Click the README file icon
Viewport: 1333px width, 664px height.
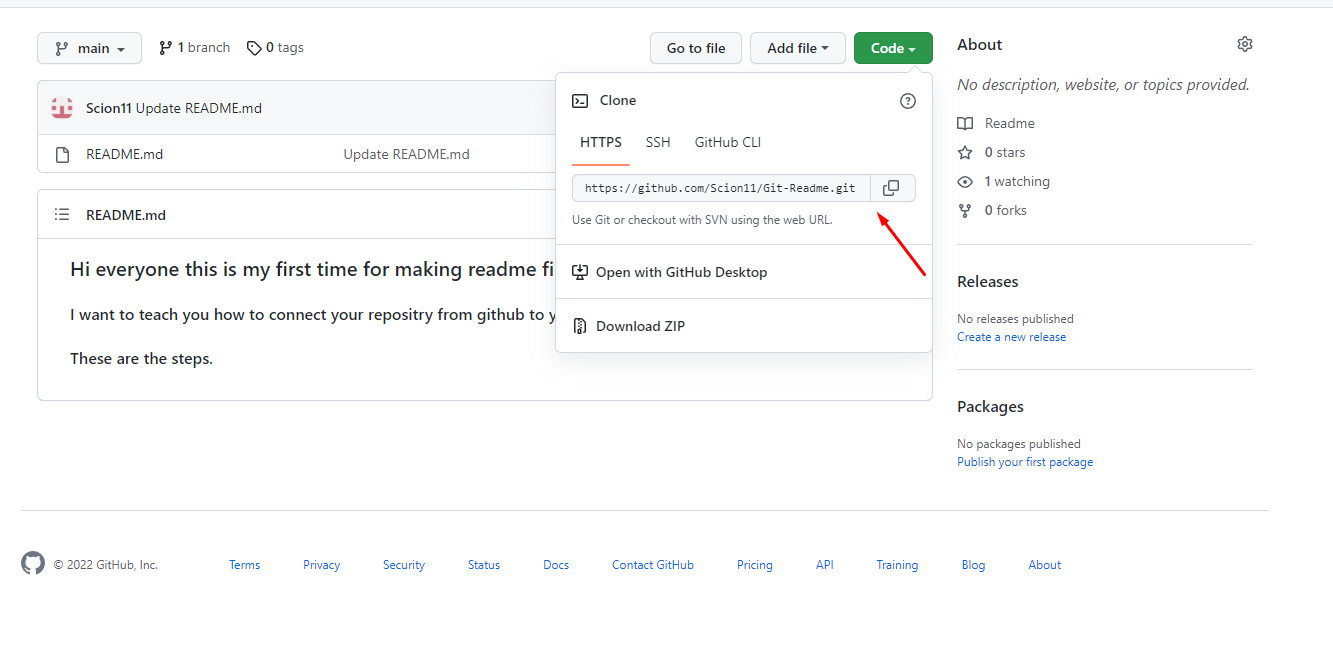[61, 154]
